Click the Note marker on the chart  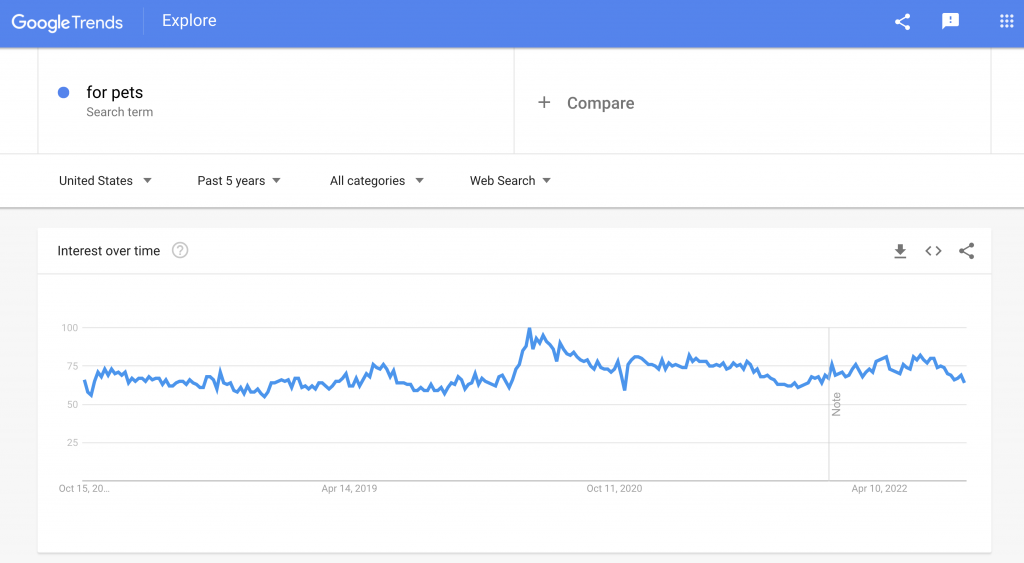pyautogui.click(x=837, y=404)
